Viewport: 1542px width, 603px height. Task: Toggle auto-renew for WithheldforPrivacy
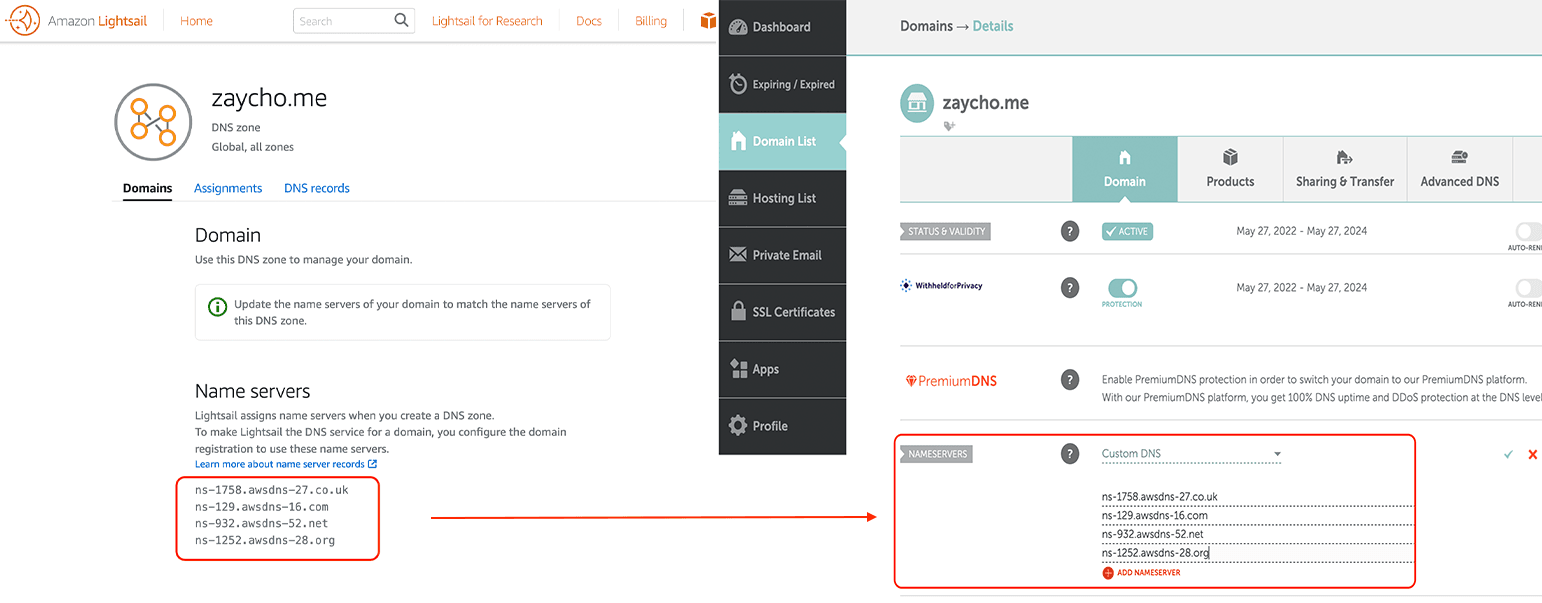[1529, 287]
